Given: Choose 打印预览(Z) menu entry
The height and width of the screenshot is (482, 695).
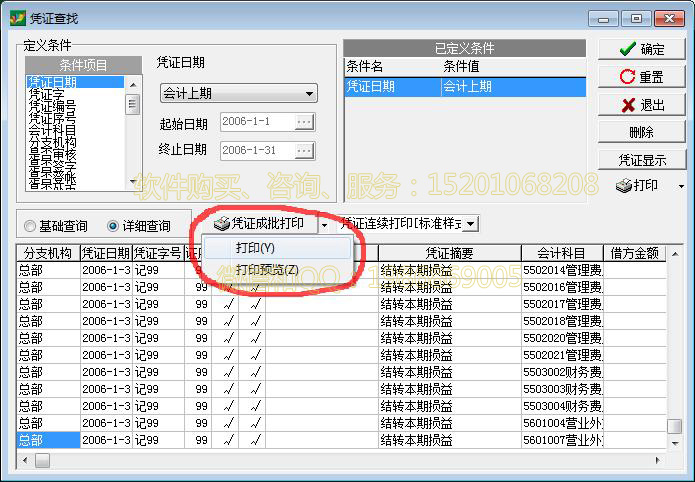Looking at the screenshot, I should 266,269.
